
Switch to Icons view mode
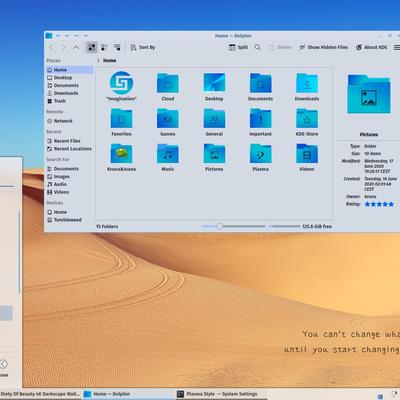coord(92,47)
